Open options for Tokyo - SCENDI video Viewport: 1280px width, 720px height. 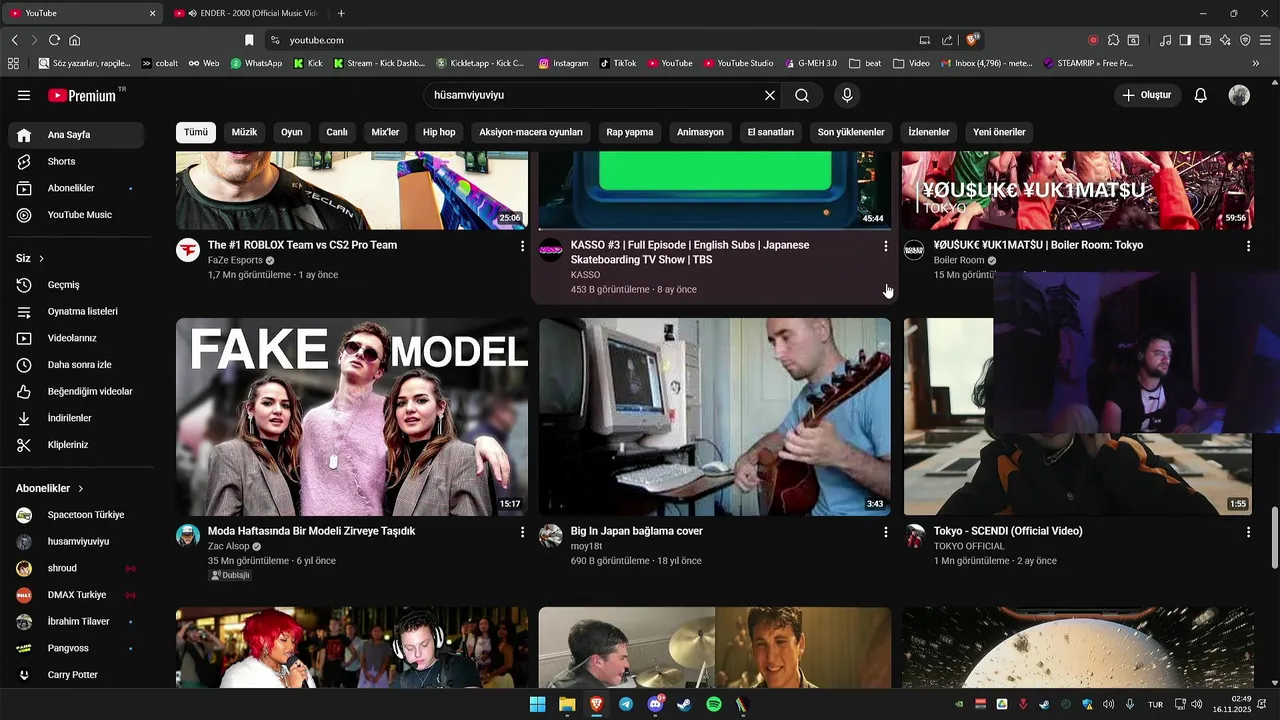[1248, 533]
